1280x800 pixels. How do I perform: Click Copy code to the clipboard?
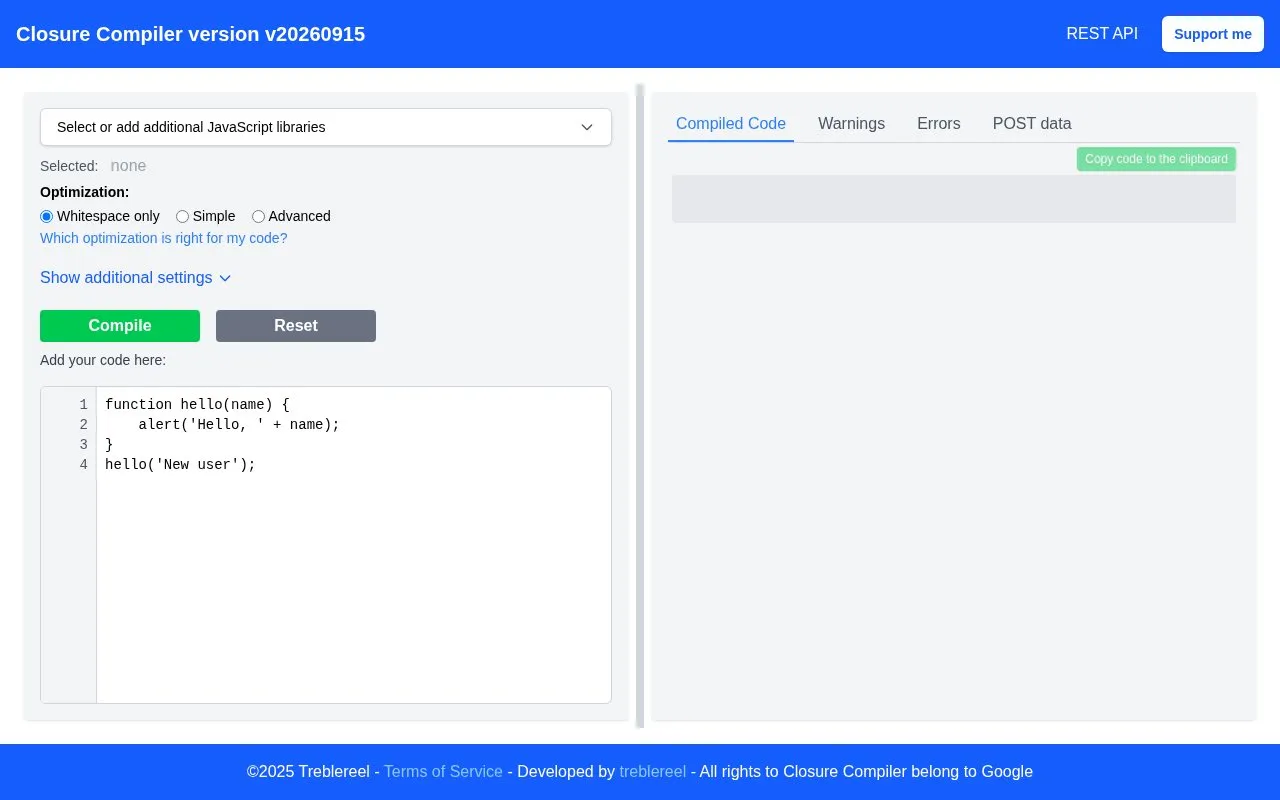click(1156, 159)
